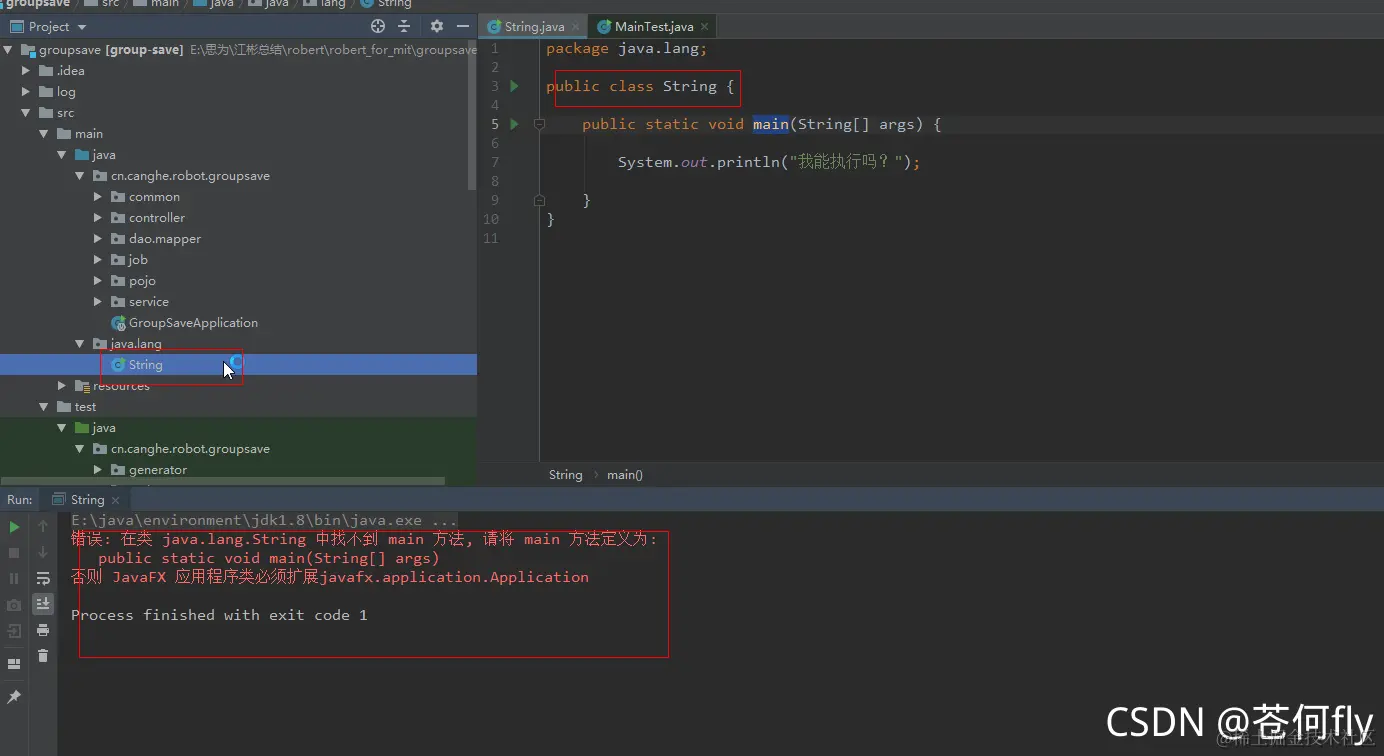Click line number 7 in editor gutter
Screen dimensions: 1384x756
pos(494,162)
